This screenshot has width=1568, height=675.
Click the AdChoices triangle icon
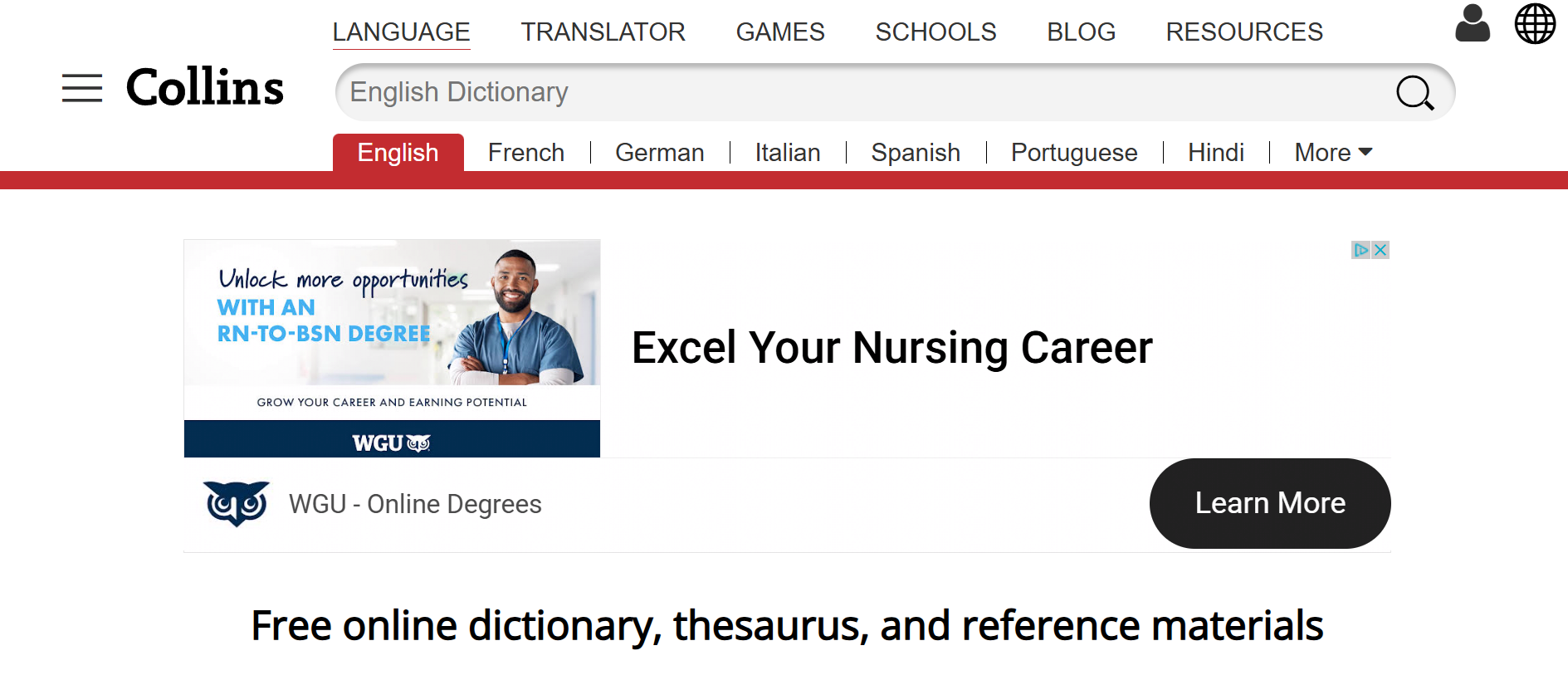pos(1360,250)
